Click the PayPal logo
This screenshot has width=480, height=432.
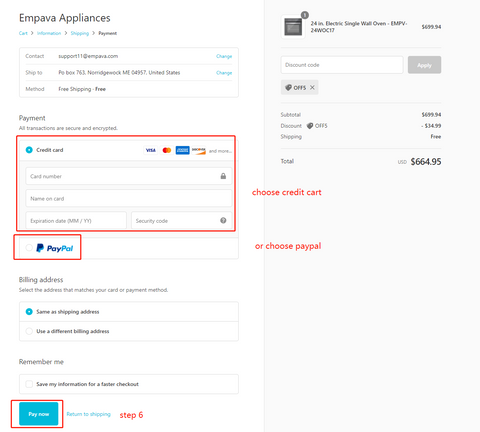pyautogui.click(x=55, y=248)
